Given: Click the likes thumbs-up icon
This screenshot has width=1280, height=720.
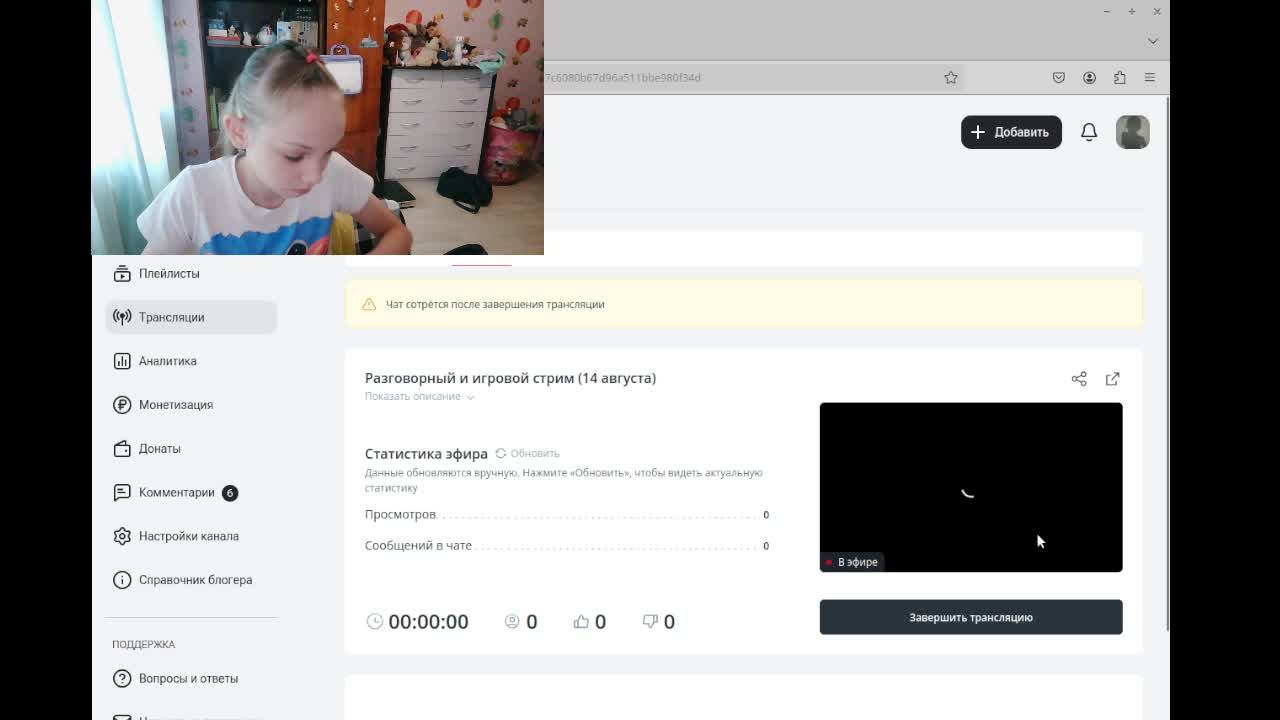Looking at the screenshot, I should tap(581, 621).
